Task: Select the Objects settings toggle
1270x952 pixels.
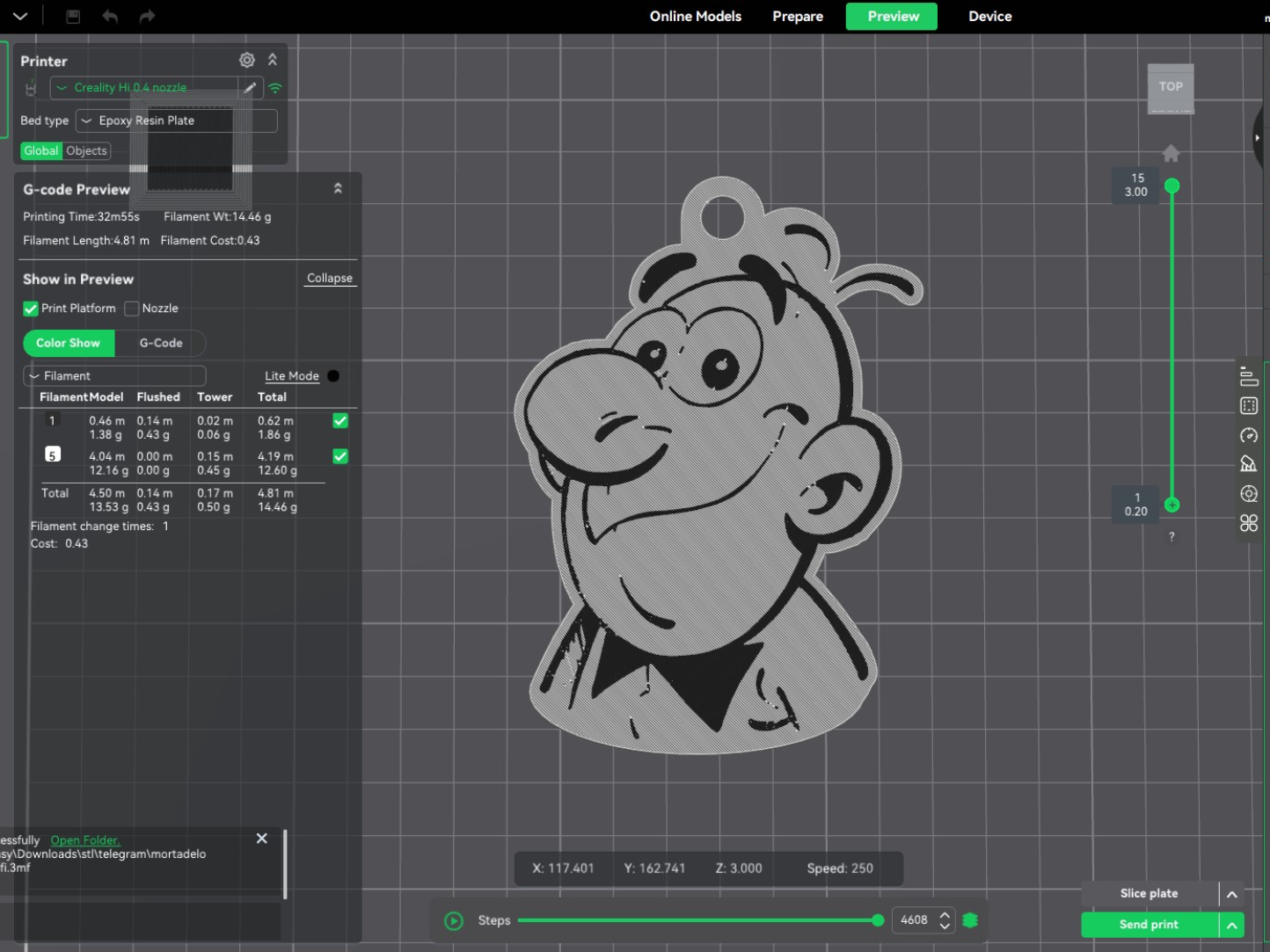Action: [86, 151]
